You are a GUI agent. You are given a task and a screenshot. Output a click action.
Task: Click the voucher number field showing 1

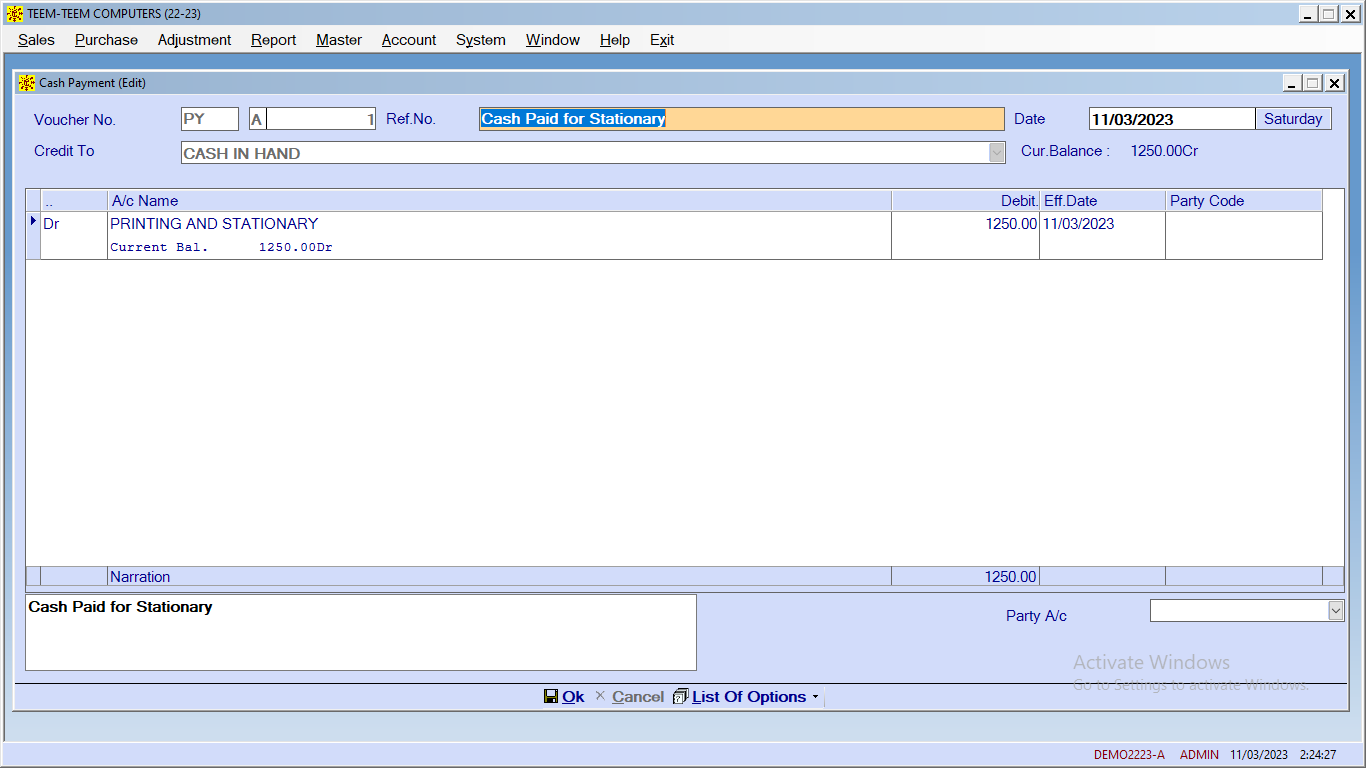[x=321, y=119]
